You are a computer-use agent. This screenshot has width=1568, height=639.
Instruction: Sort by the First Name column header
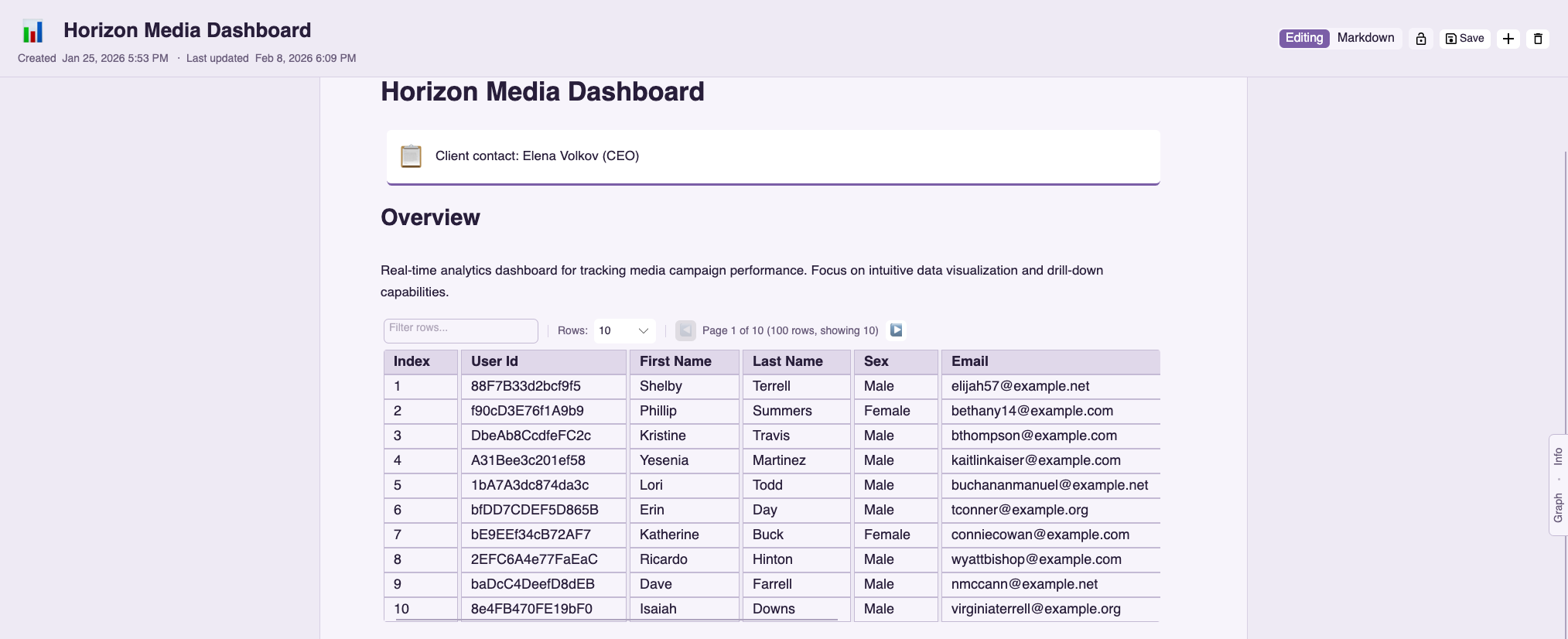(x=685, y=361)
